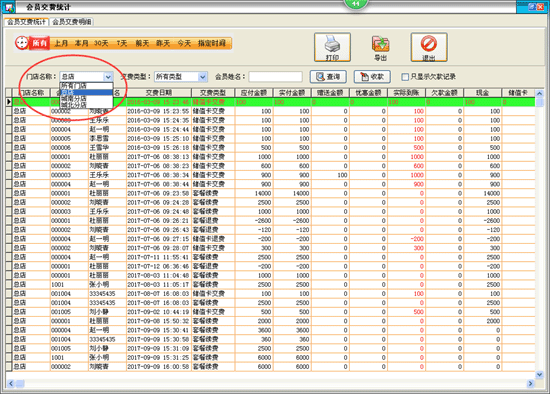
Task: Sort by 交费日期 column header
Action: click(159, 93)
